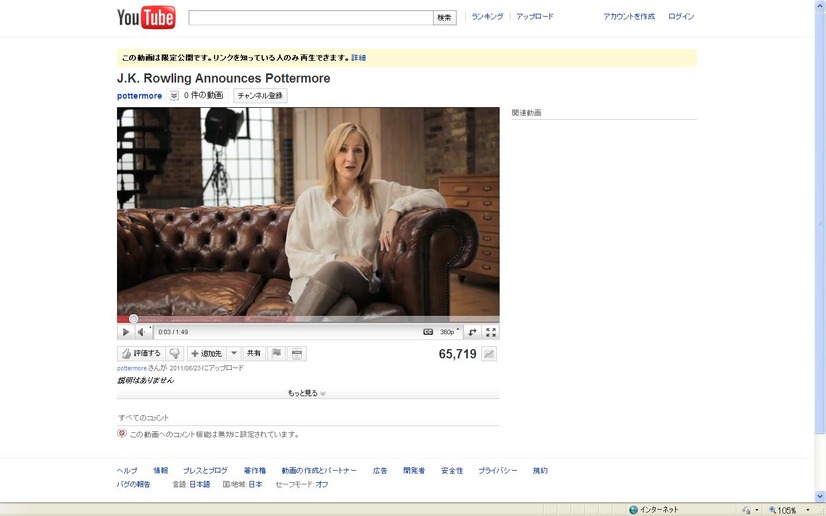Click the バグの報告 footer link
The height and width of the screenshot is (516, 826).
(134, 484)
